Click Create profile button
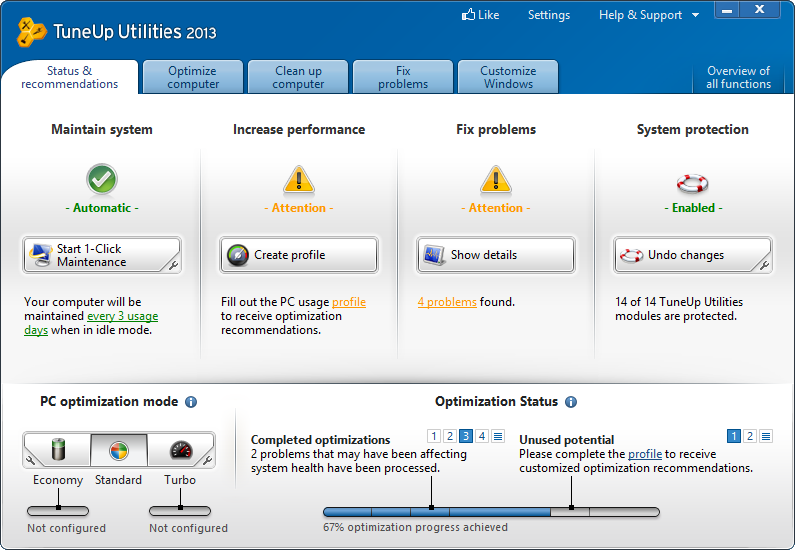Image resolution: width=795 pixels, height=550 pixels. [299, 255]
